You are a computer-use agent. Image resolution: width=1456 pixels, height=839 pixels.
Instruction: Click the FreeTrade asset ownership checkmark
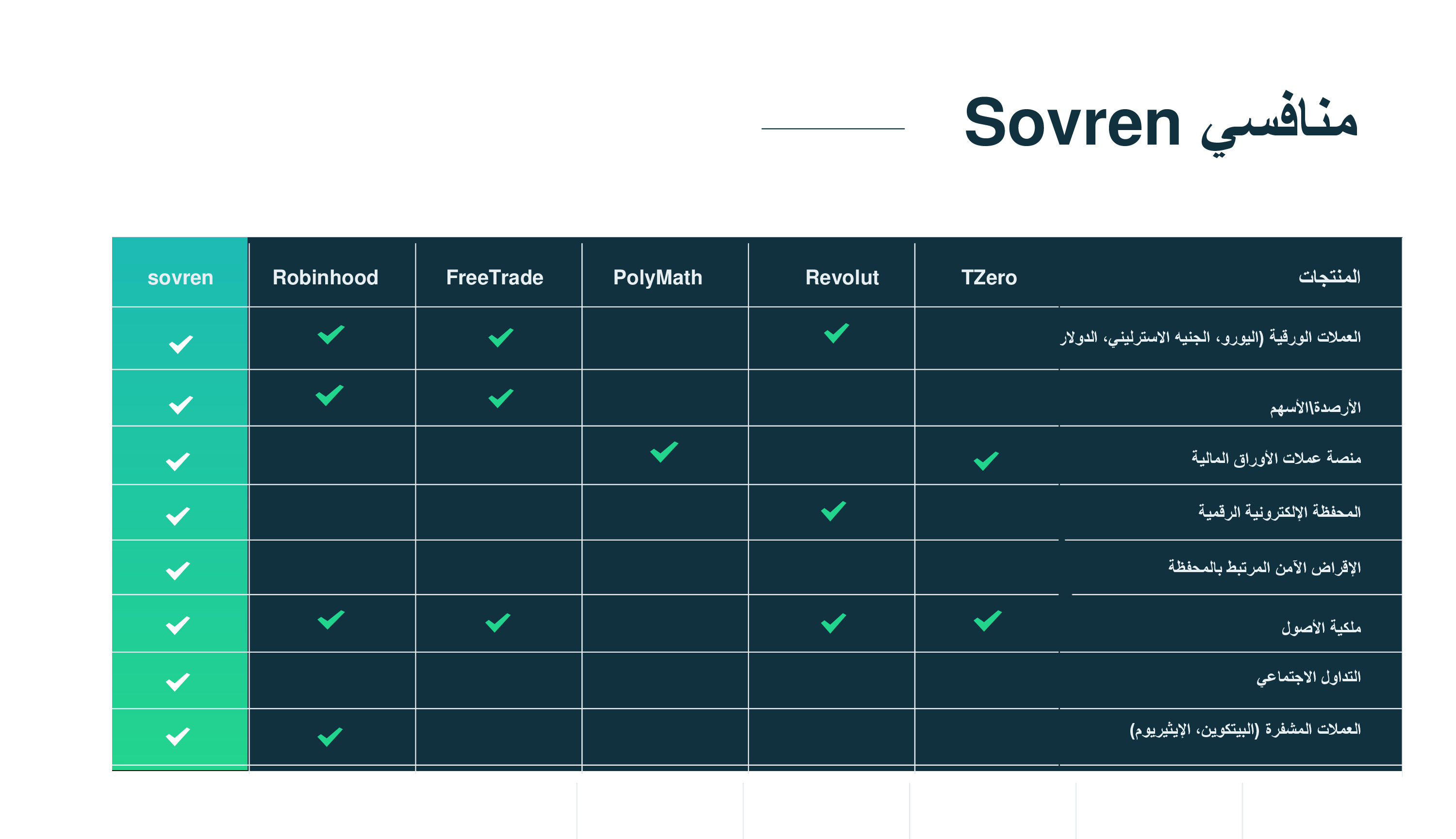click(x=498, y=623)
